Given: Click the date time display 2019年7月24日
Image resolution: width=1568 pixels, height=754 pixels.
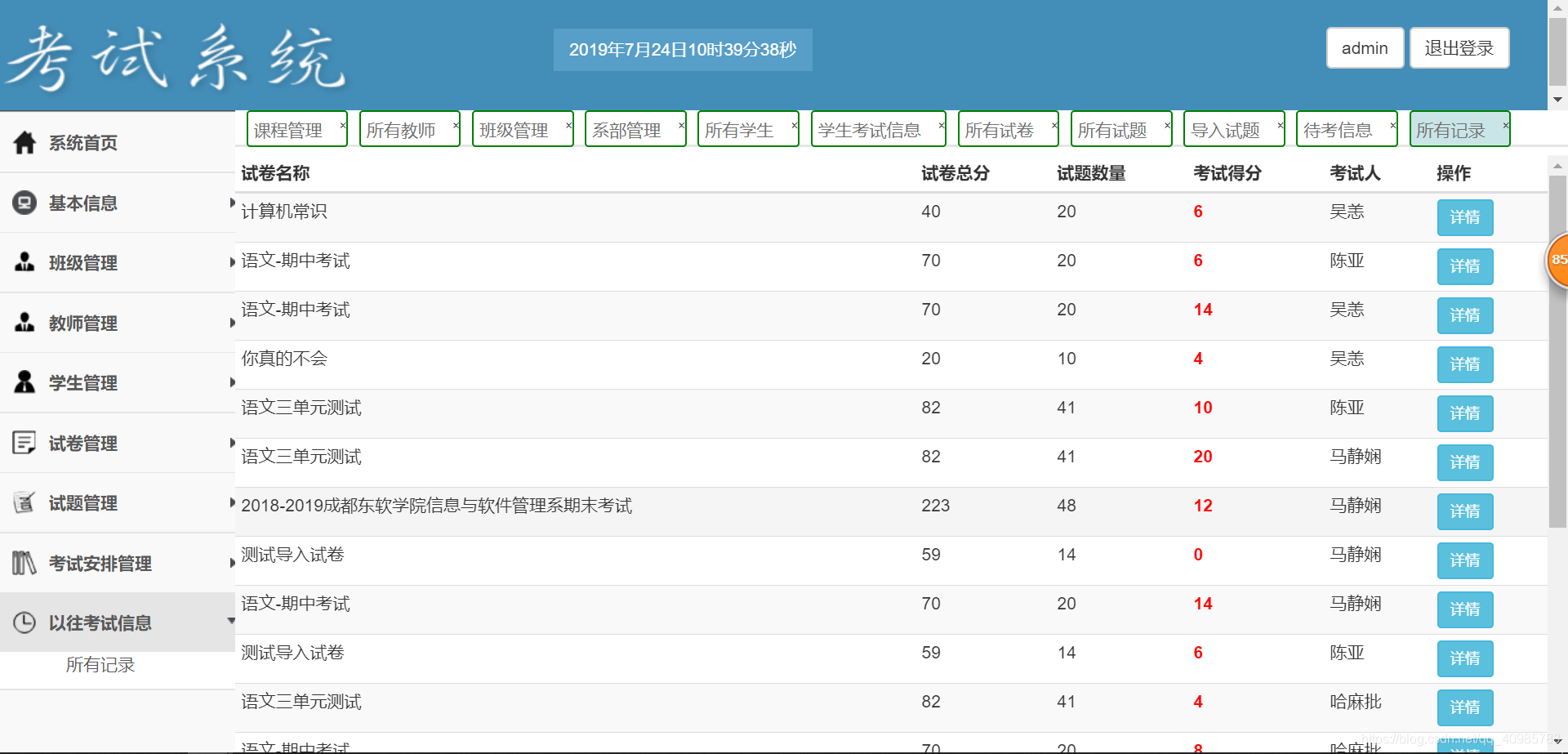Looking at the screenshot, I should tap(683, 50).
